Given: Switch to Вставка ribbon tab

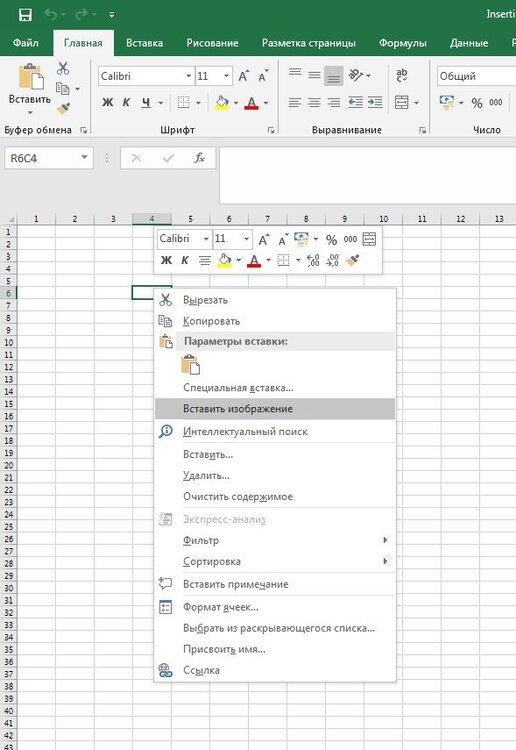Looking at the screenshot, I should coord(144,43).
